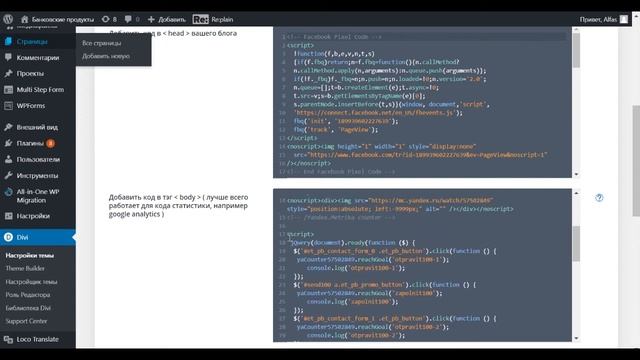Click the page scrollbar up arrow
The height and width of the screenshot is (360, 640).
(x=636, y=16)
